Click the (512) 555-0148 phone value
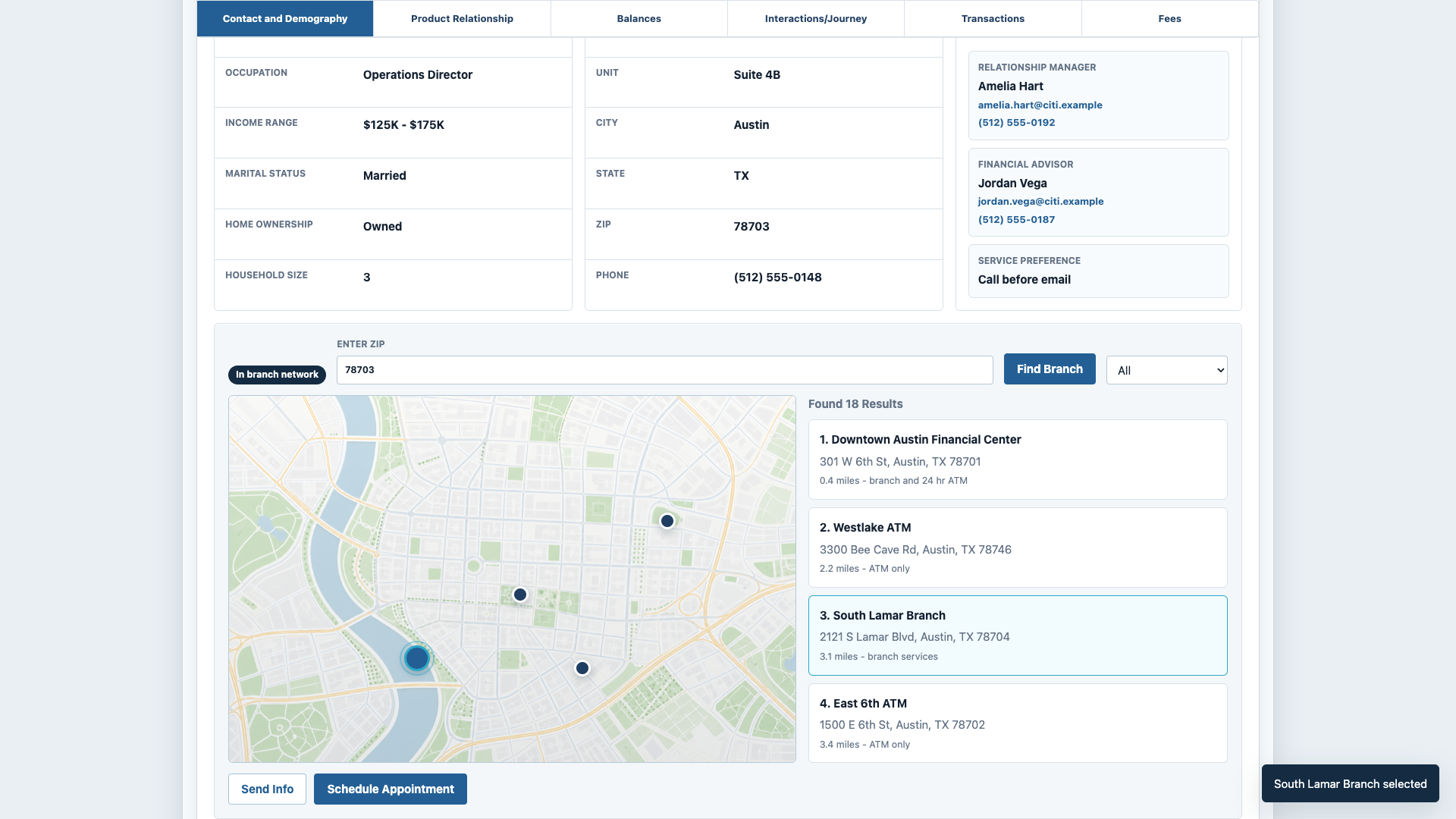1456x819 pixels. click(777, 277)
